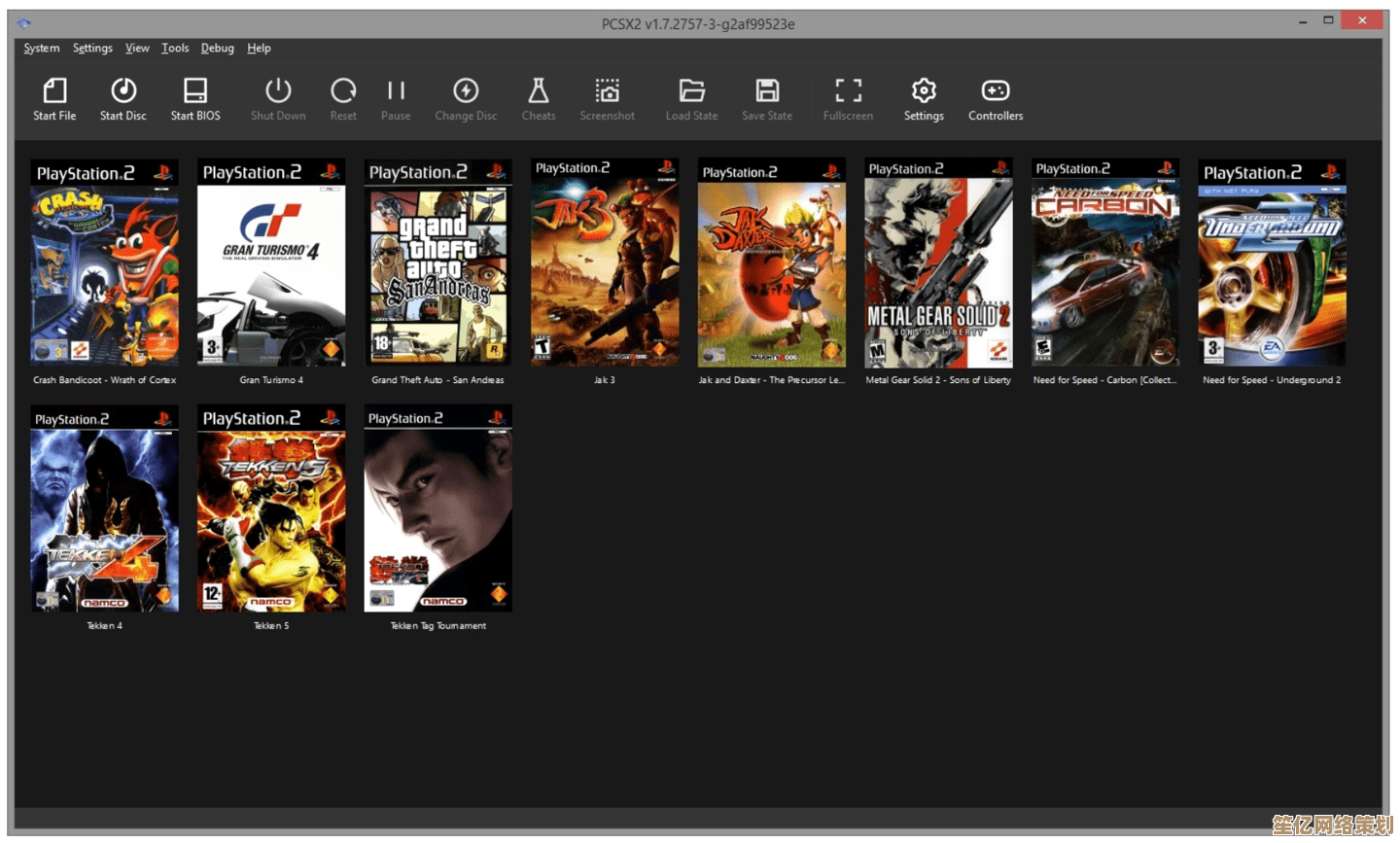Click the Change Disc icon
Image resolution: width=1400 pixels, height=843 pixels.
point(466,92)
